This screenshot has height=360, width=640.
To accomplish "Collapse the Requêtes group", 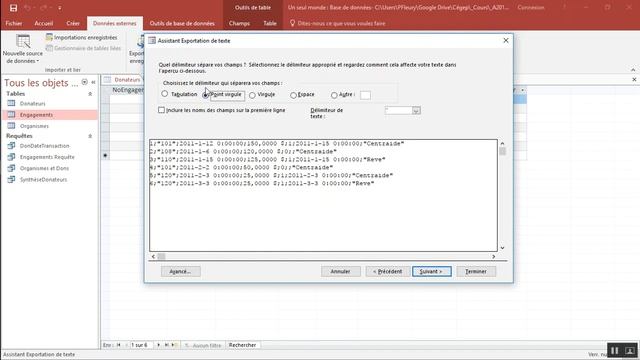I will click(90, 136).
